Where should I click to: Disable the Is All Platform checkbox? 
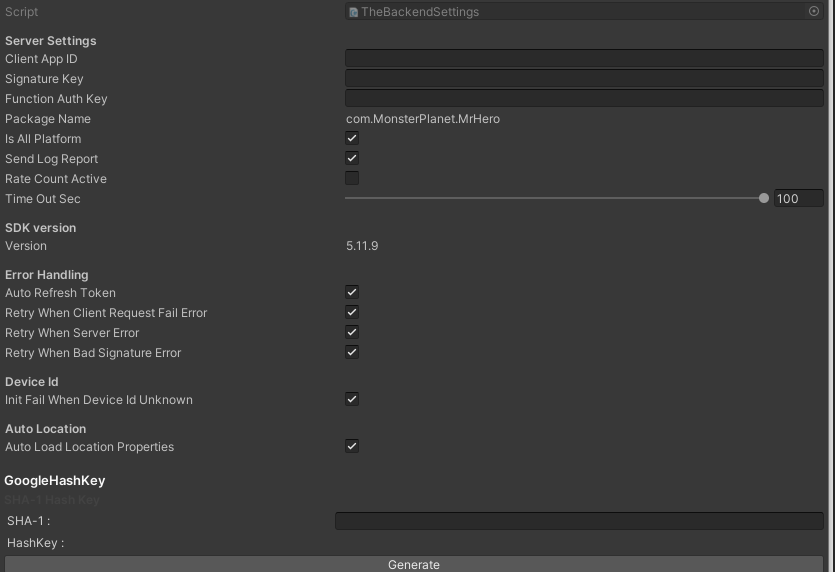pos(352,138)
